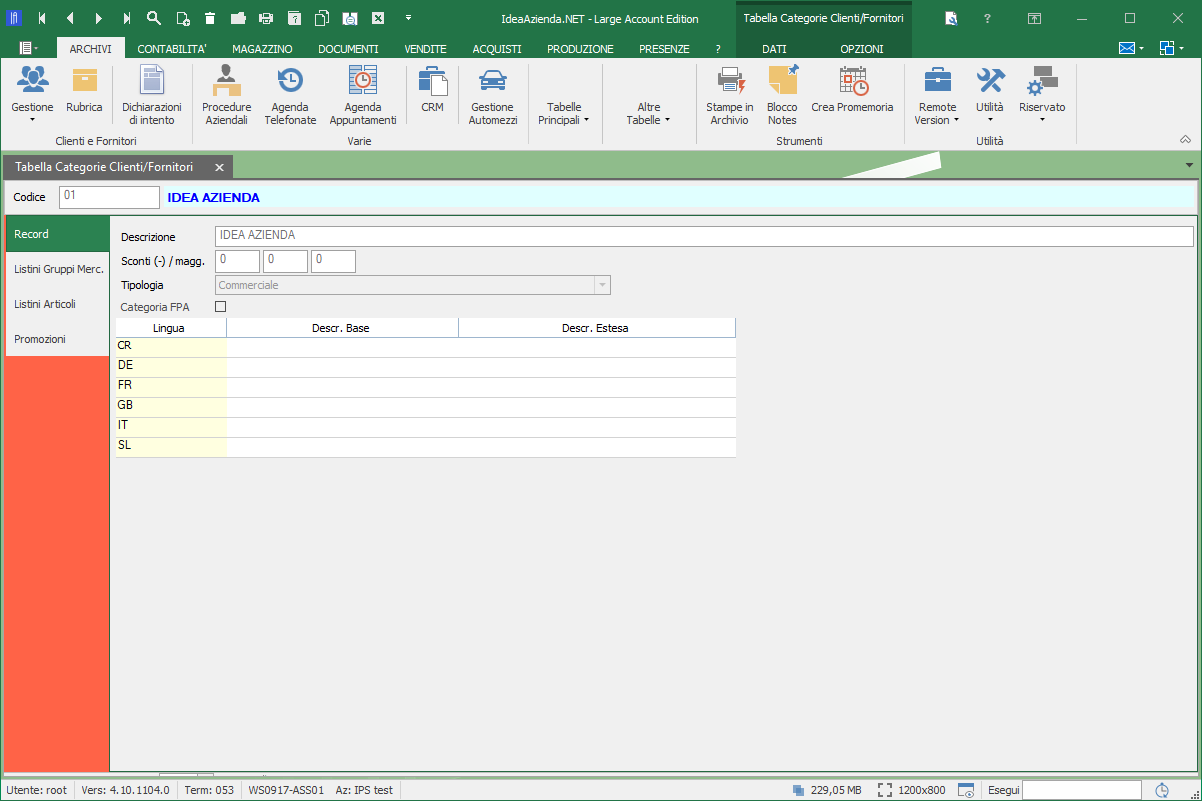The width and height of the screenshot is (1202, 801).
Task: Switch to MAGAZZINO ribbon tab
Action: [262, 48]
